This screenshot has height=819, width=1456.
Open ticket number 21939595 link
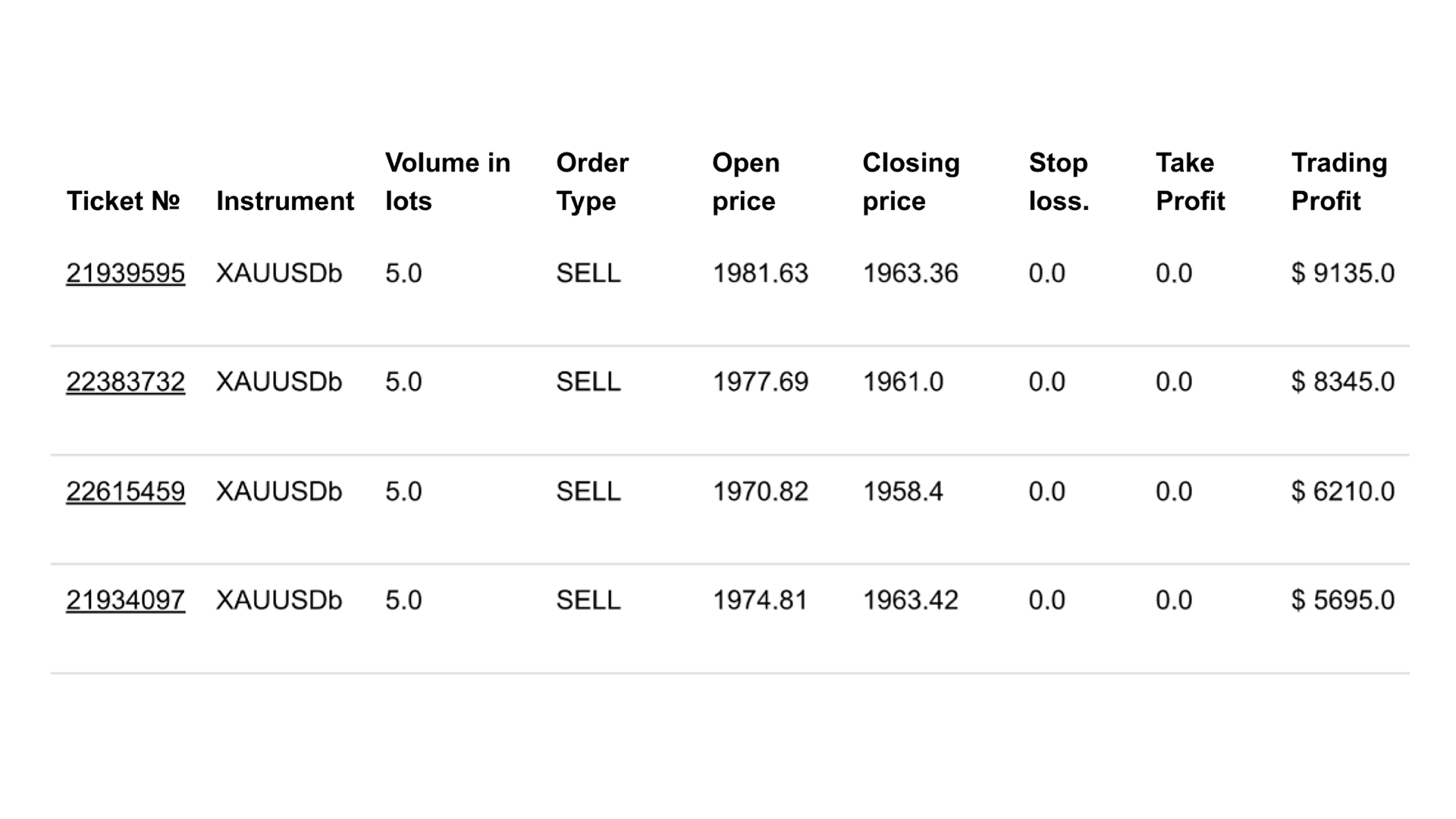coord(125,273)
